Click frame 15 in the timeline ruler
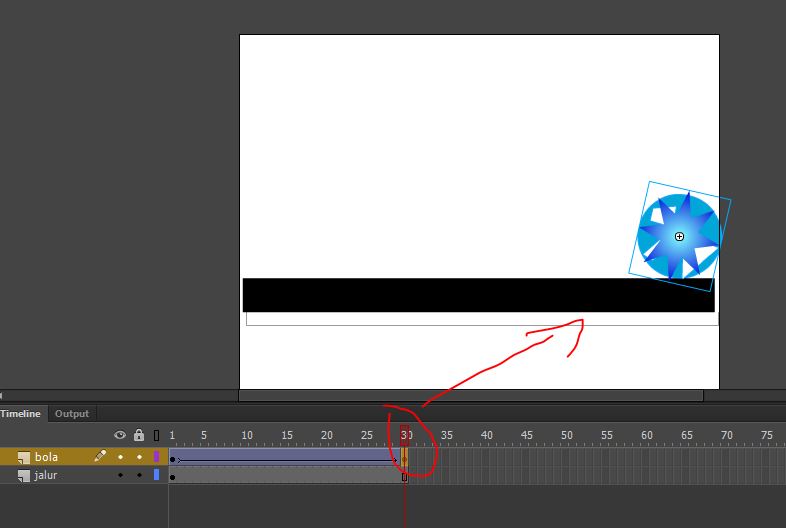 (x=287, y=435)
